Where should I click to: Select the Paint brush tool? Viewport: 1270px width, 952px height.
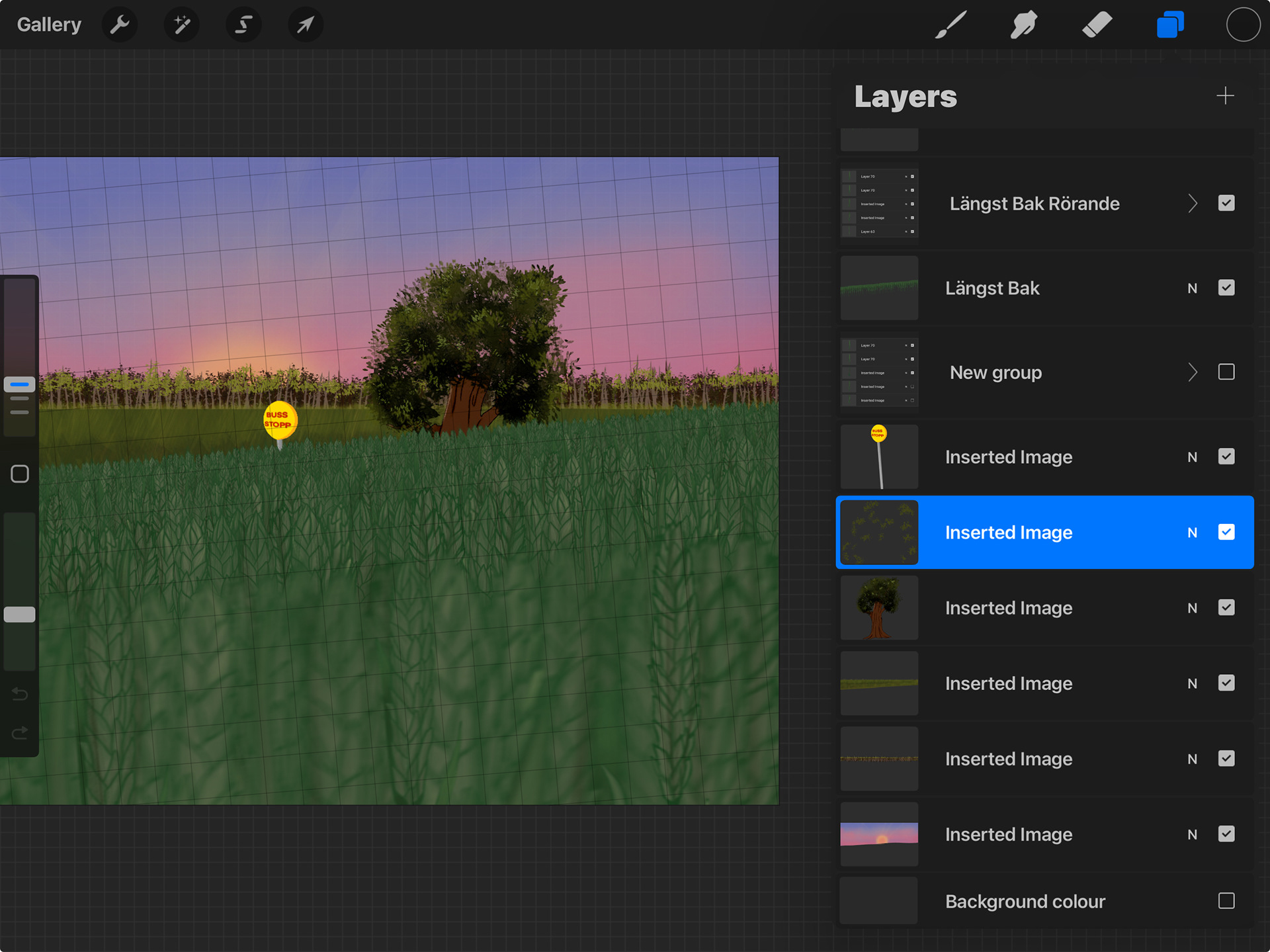click(x=951, y=25)
